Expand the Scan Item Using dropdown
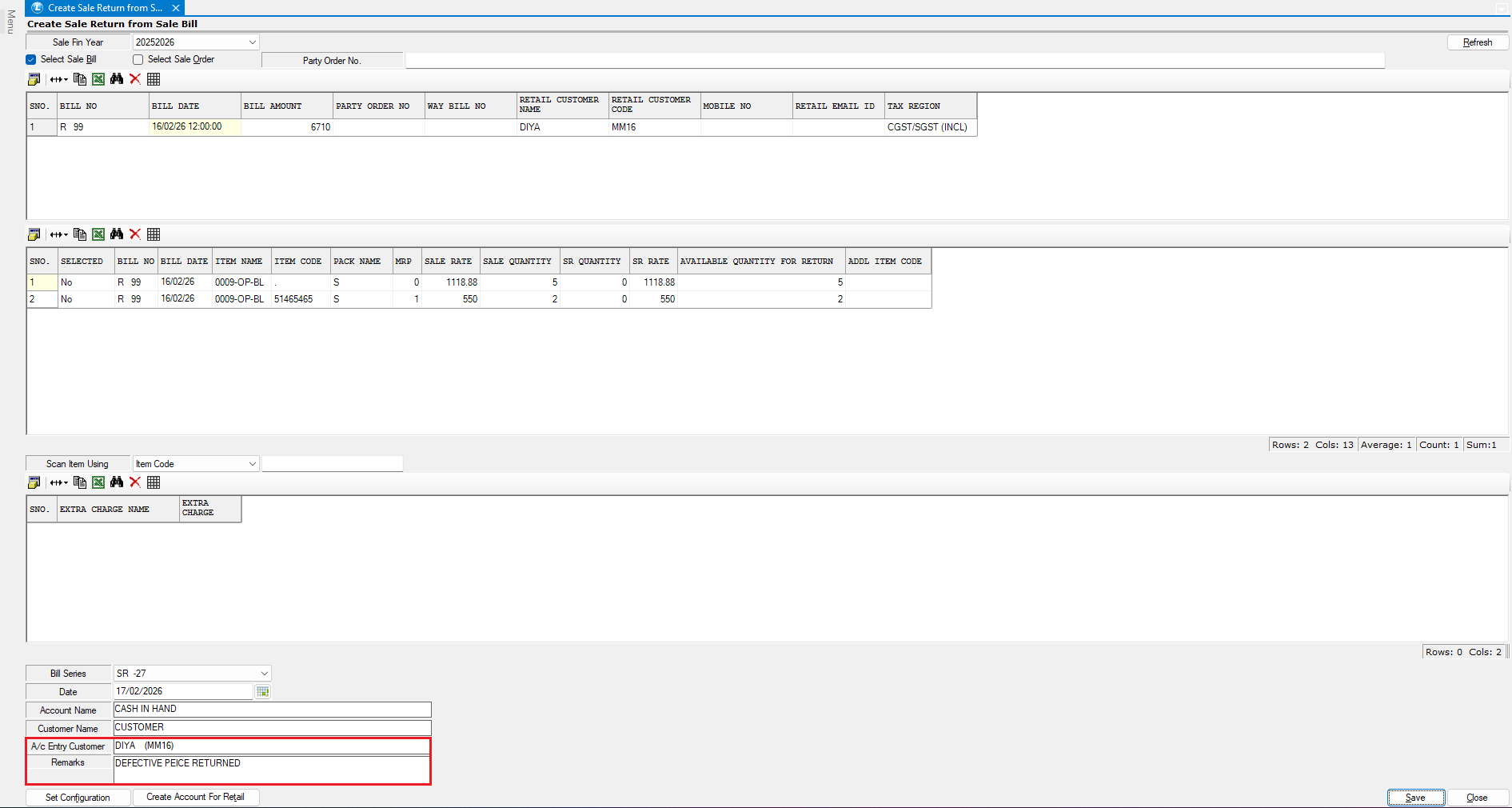 252,464
